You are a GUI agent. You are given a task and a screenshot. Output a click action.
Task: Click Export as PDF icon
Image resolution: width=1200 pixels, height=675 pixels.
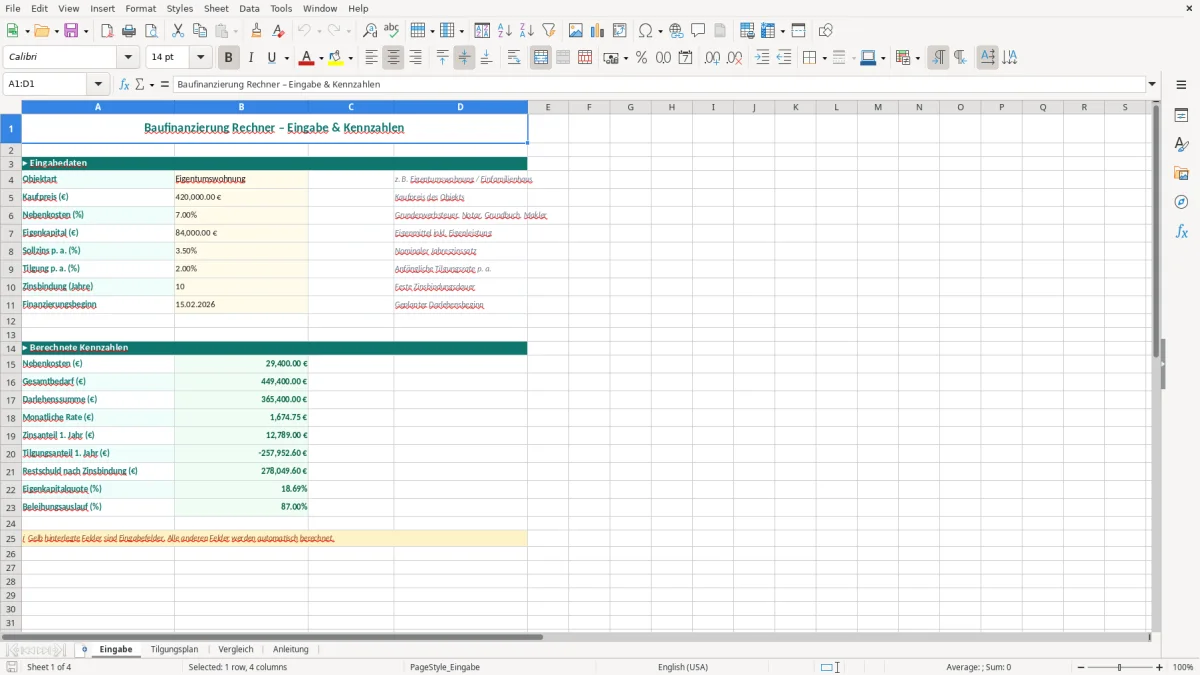tap(107, 31)
